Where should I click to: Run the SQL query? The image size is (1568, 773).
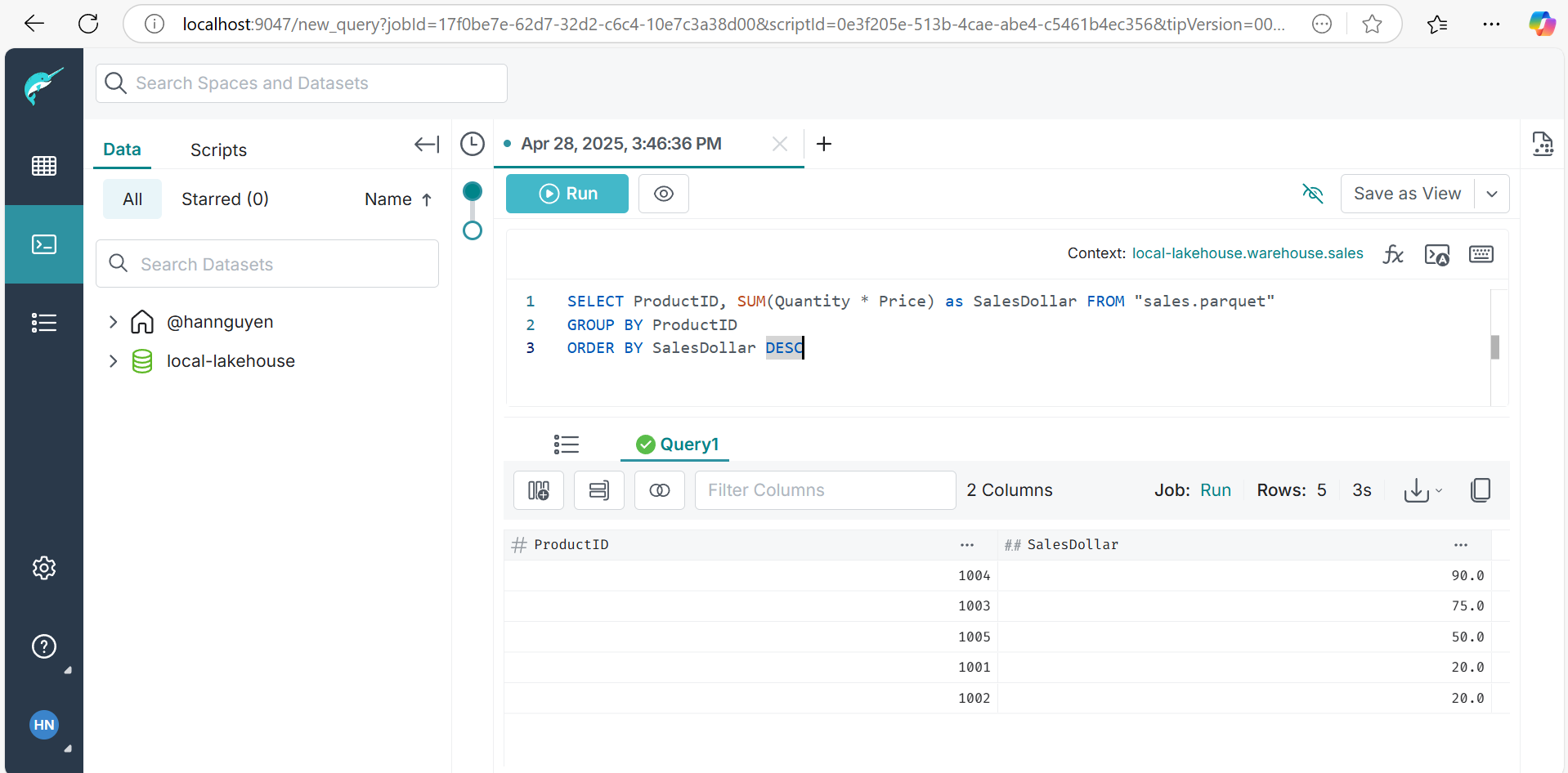[x=567, y=194]
